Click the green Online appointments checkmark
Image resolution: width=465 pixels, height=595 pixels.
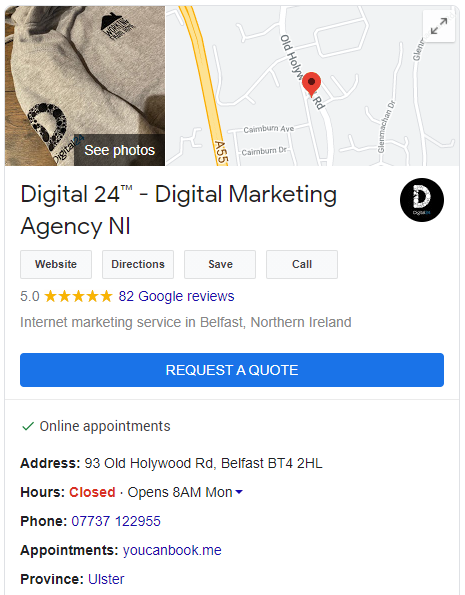tap(28, 427)
